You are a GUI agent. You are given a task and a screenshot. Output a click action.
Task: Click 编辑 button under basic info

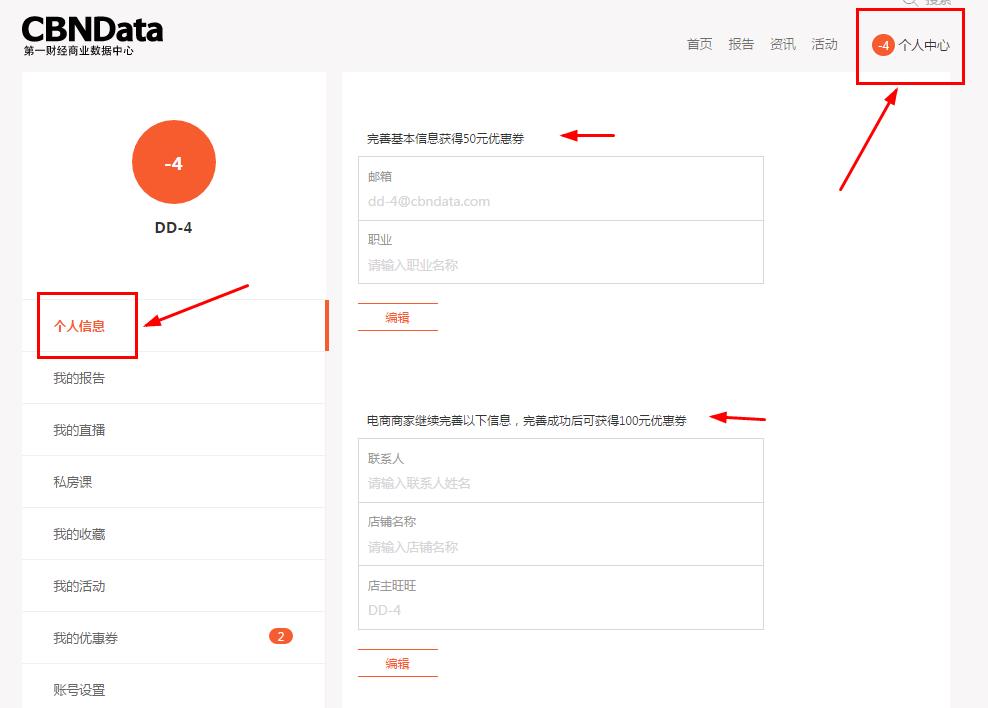397,317
